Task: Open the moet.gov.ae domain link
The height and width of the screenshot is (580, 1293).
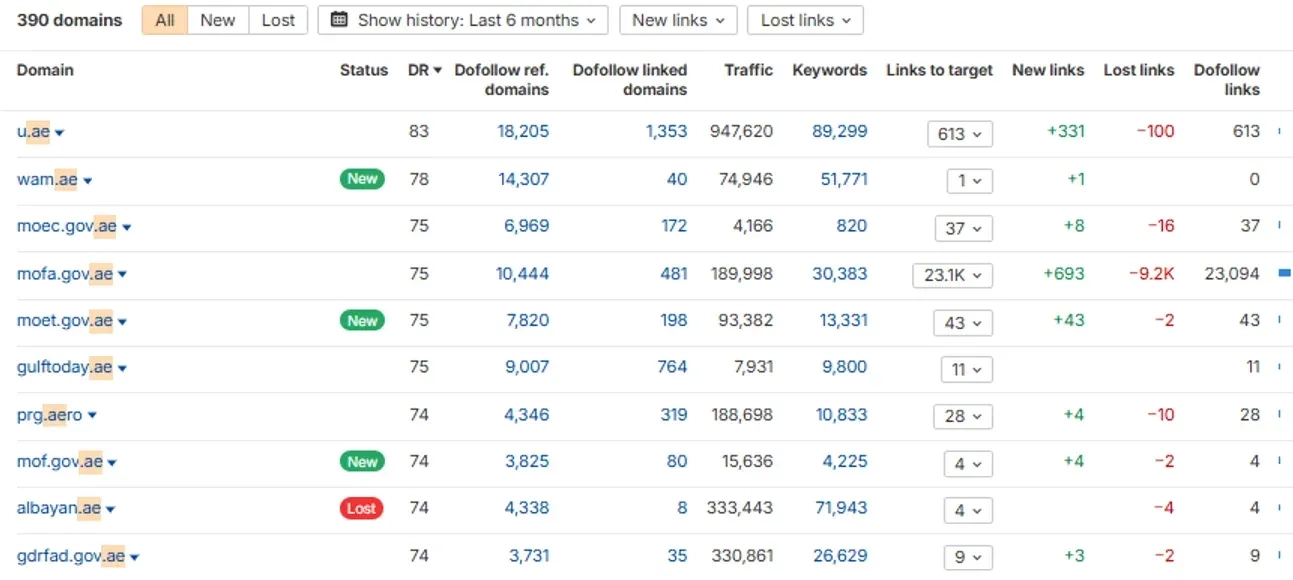Action: click(x=65, y=321)
